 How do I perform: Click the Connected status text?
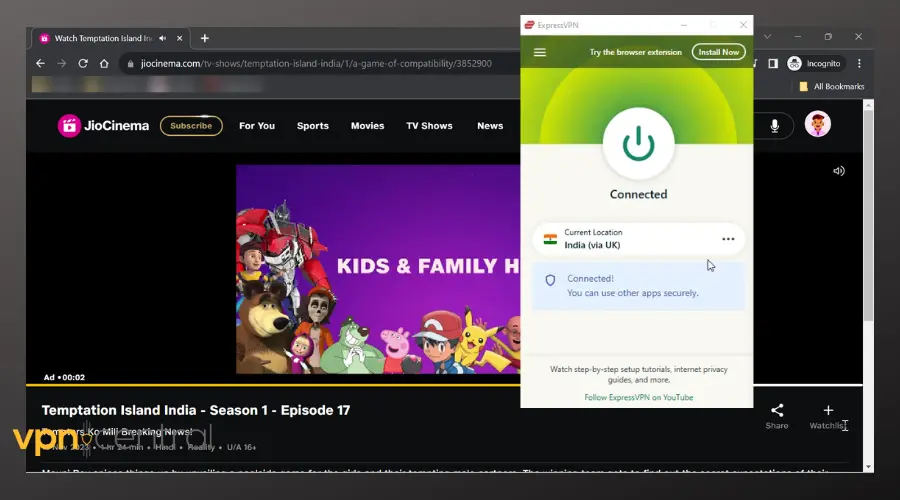pyautogui.click(x=638, y=194)
